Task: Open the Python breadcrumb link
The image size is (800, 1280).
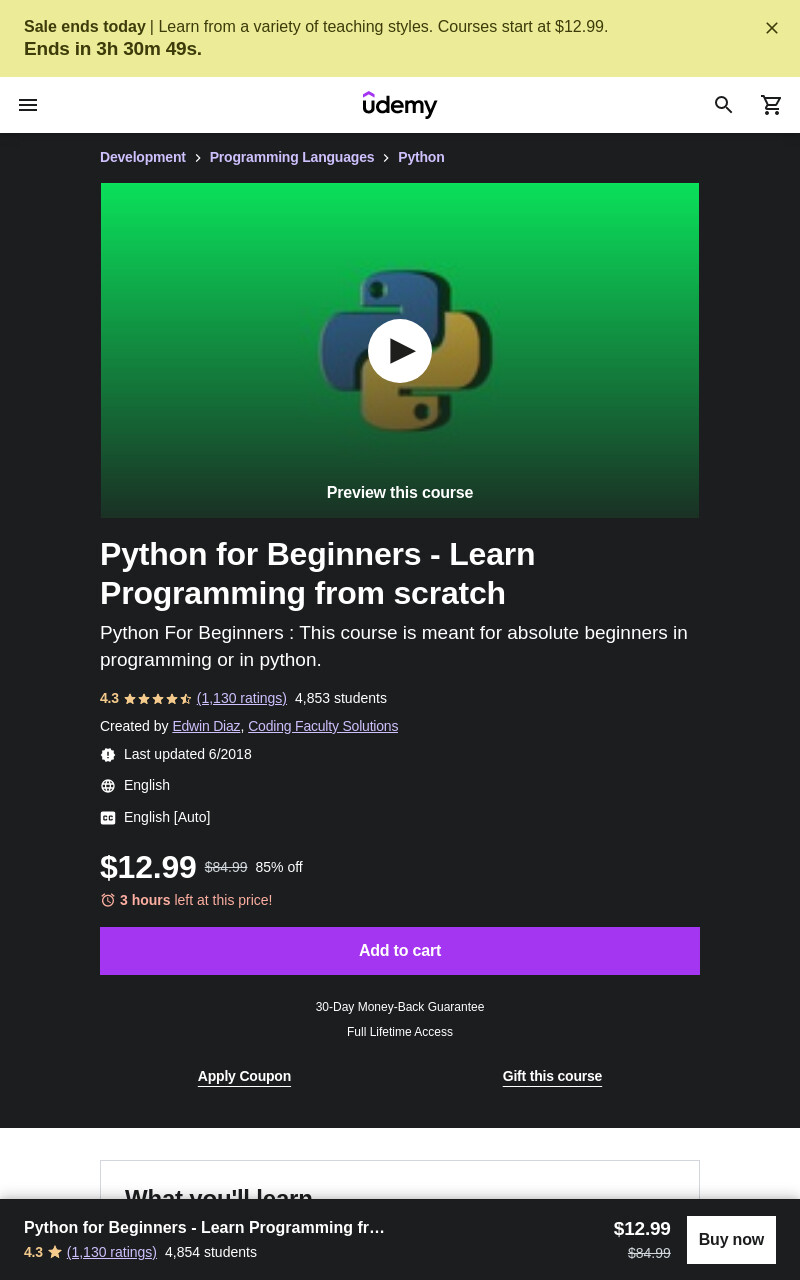Action: (421, 157)
